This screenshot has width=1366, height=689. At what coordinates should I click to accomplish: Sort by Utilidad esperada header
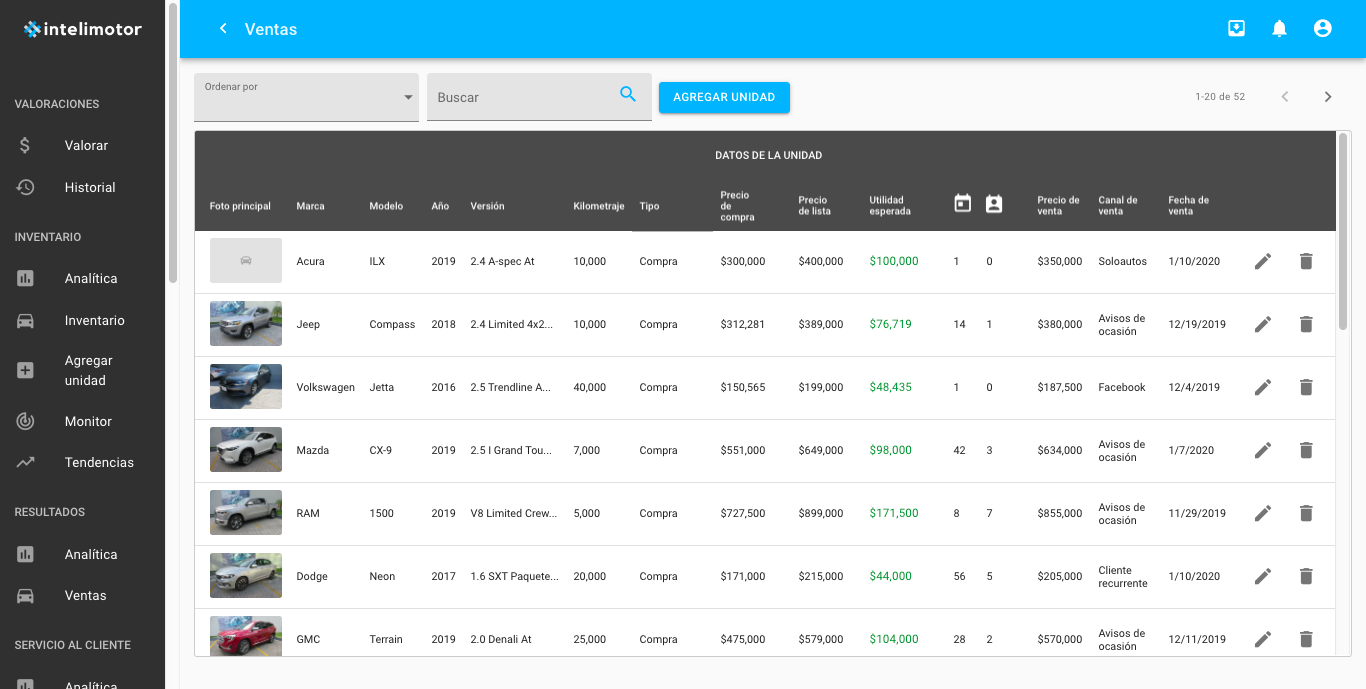[x=890, y=206]
